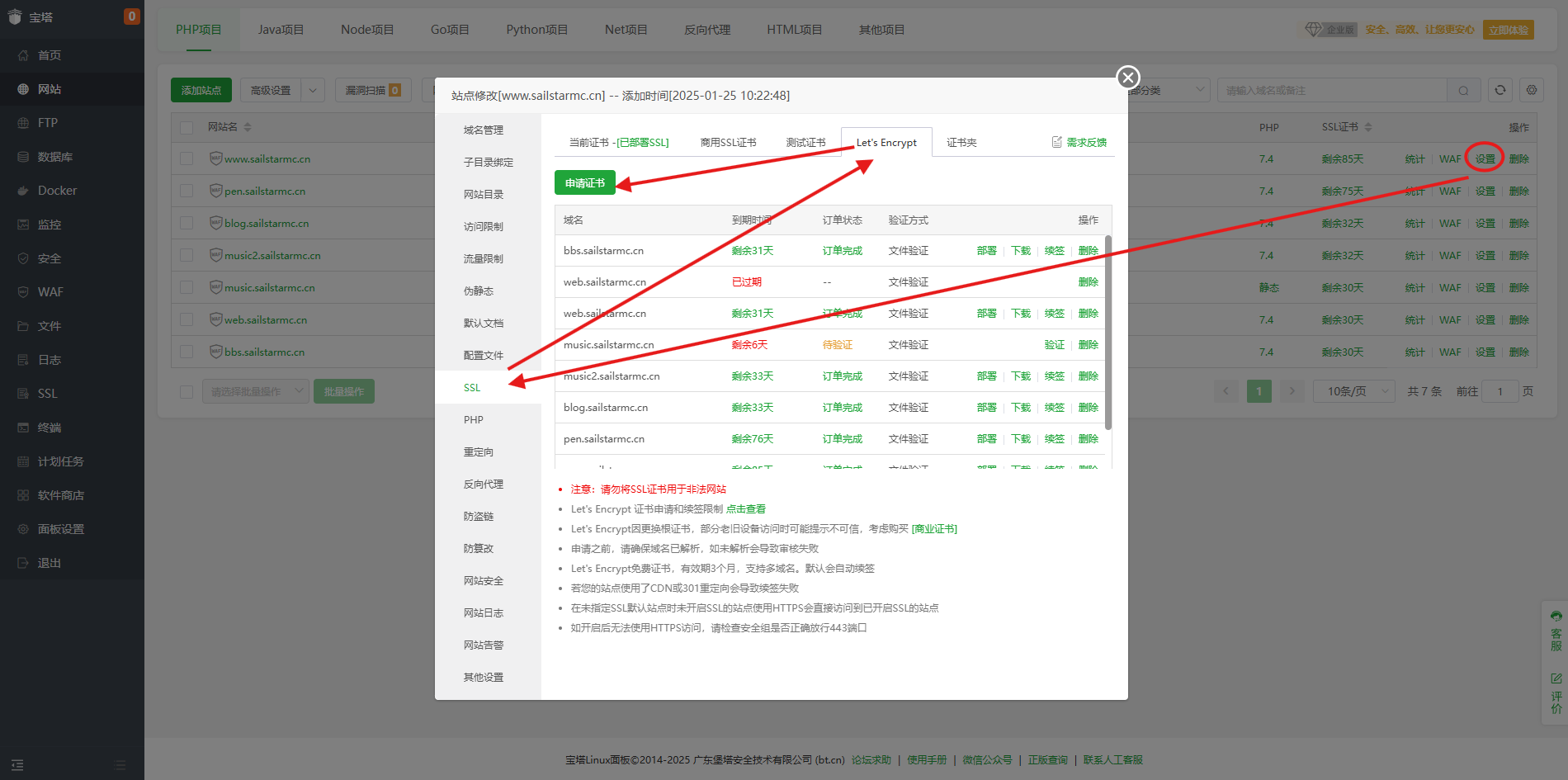
Task: Select the 商用SSL证书 tab
Action: point(728,142)
